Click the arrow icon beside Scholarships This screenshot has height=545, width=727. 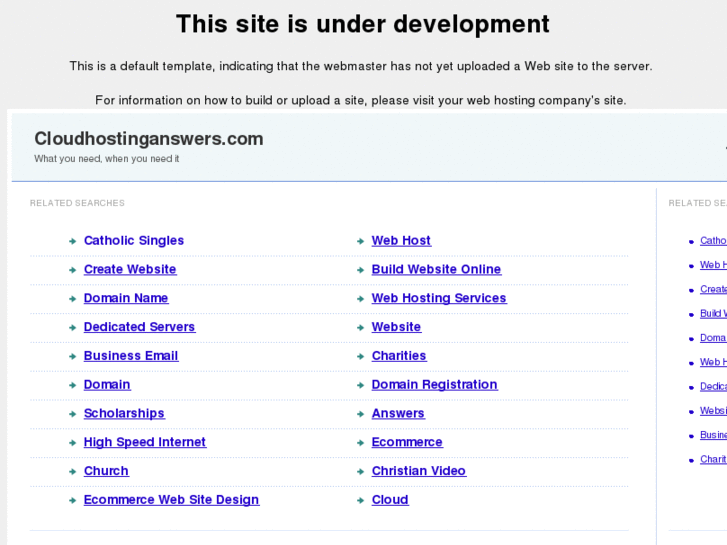(x=72, y=414)
